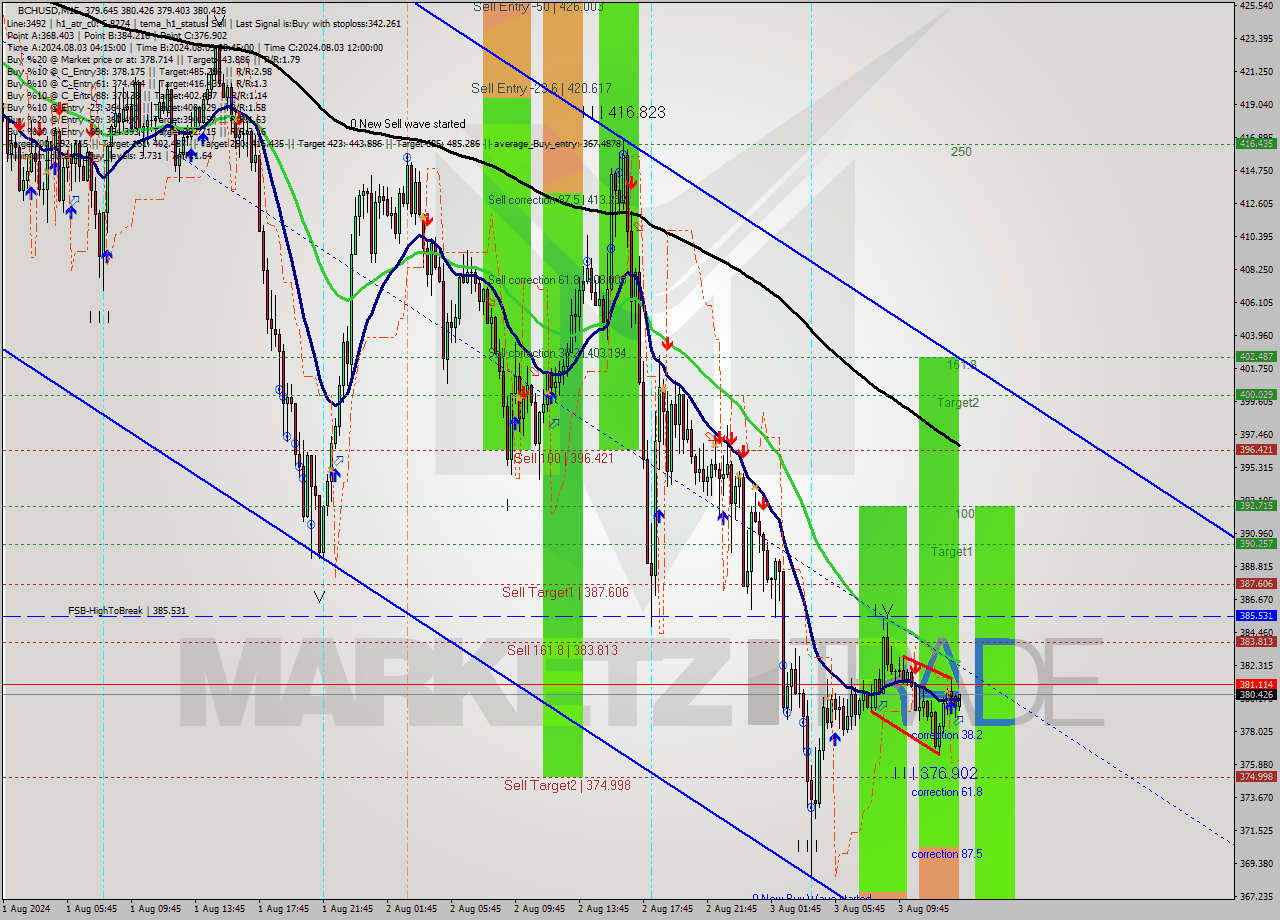Click the red 387.606 price tag
The width and height of the screenshot is (1280, 920).
[1256, 584]
